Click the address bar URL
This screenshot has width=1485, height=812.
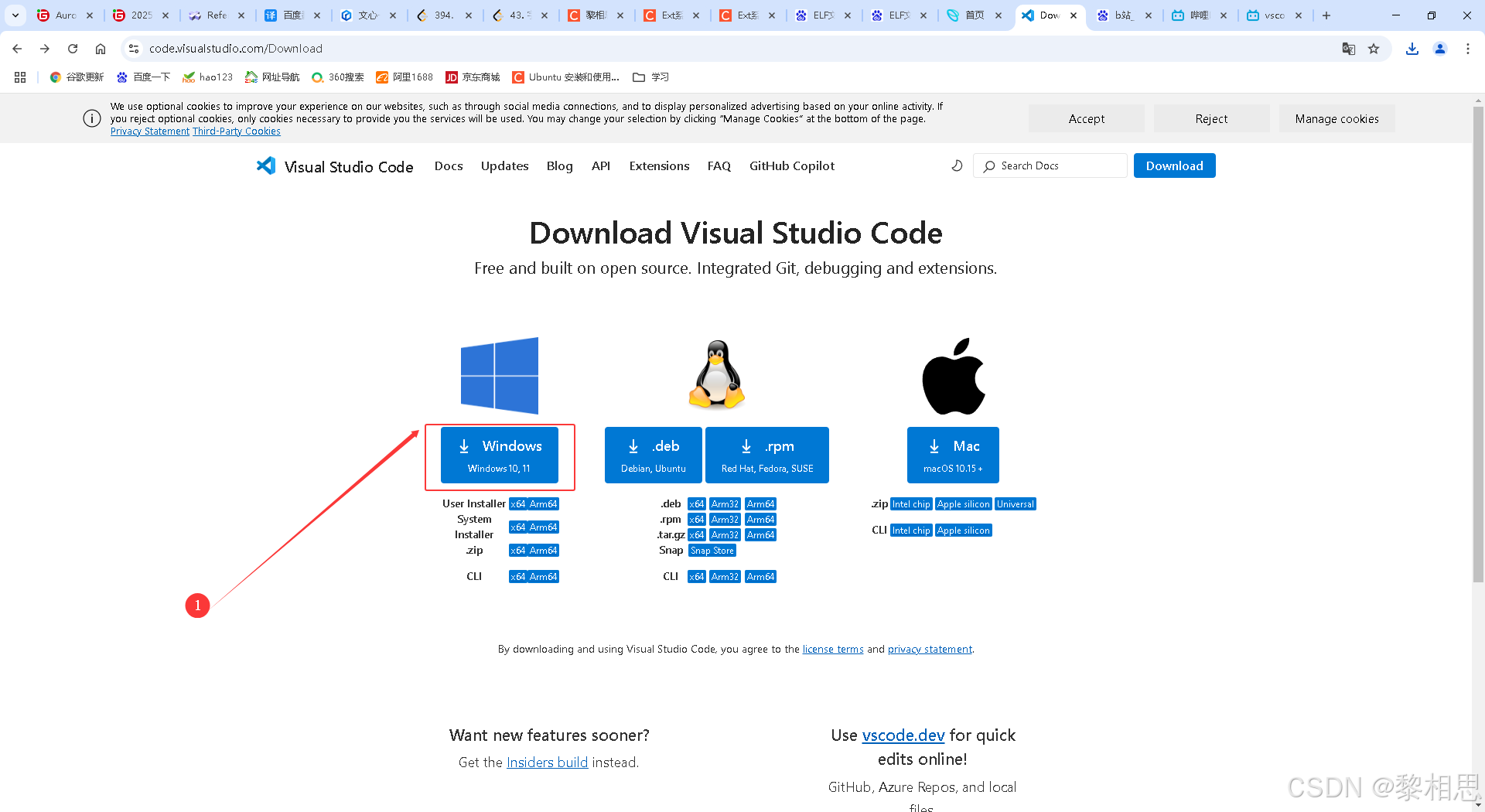236,49
